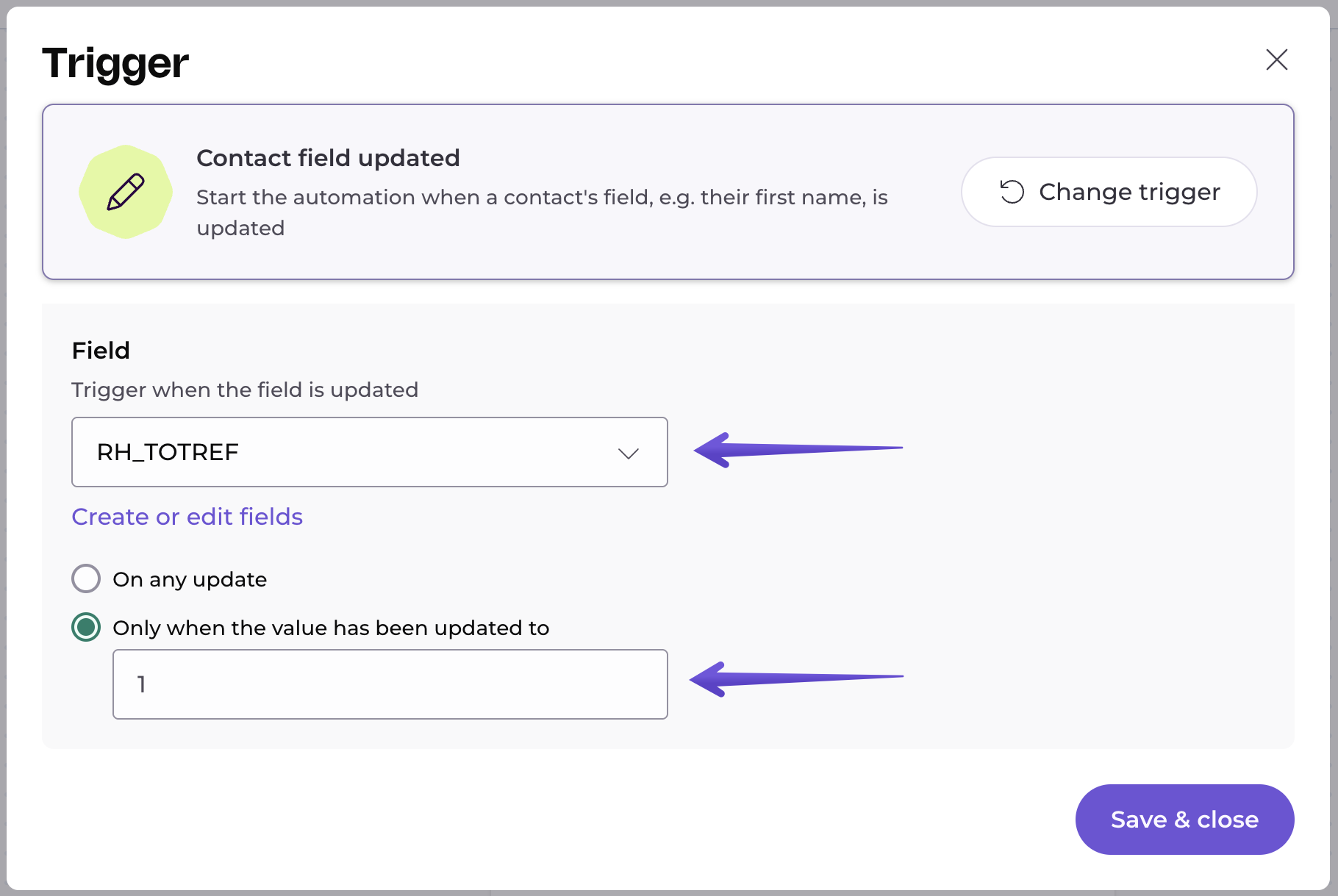Expand the field selector using its chevron
The height and width of the screenshot is (896, 1338).
628,453
